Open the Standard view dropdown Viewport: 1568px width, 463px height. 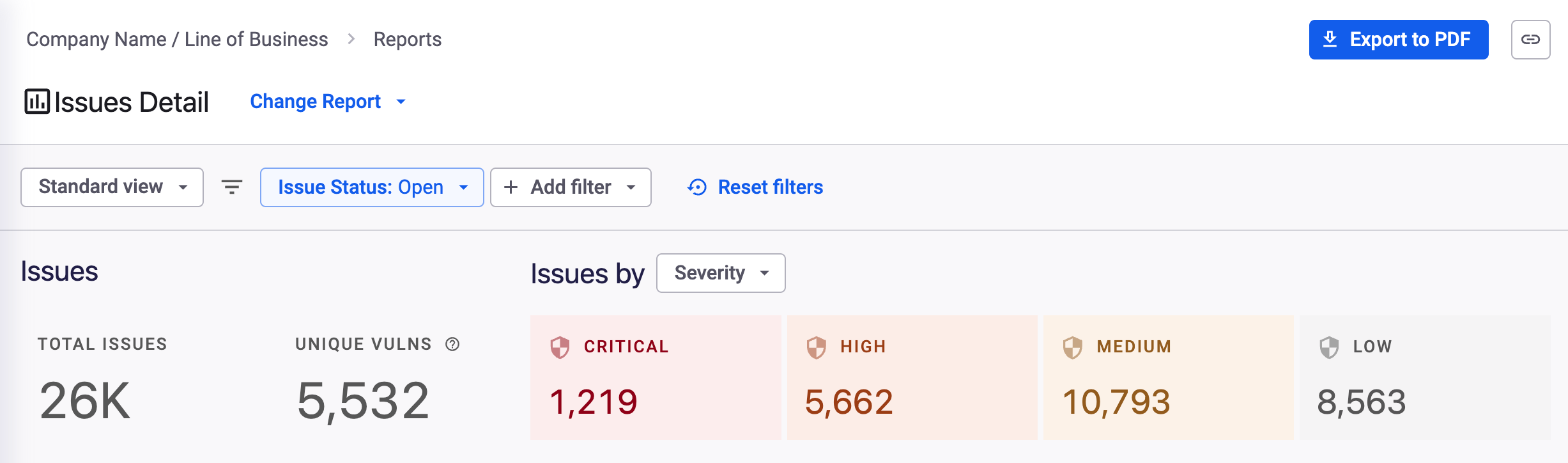[112, 187]
